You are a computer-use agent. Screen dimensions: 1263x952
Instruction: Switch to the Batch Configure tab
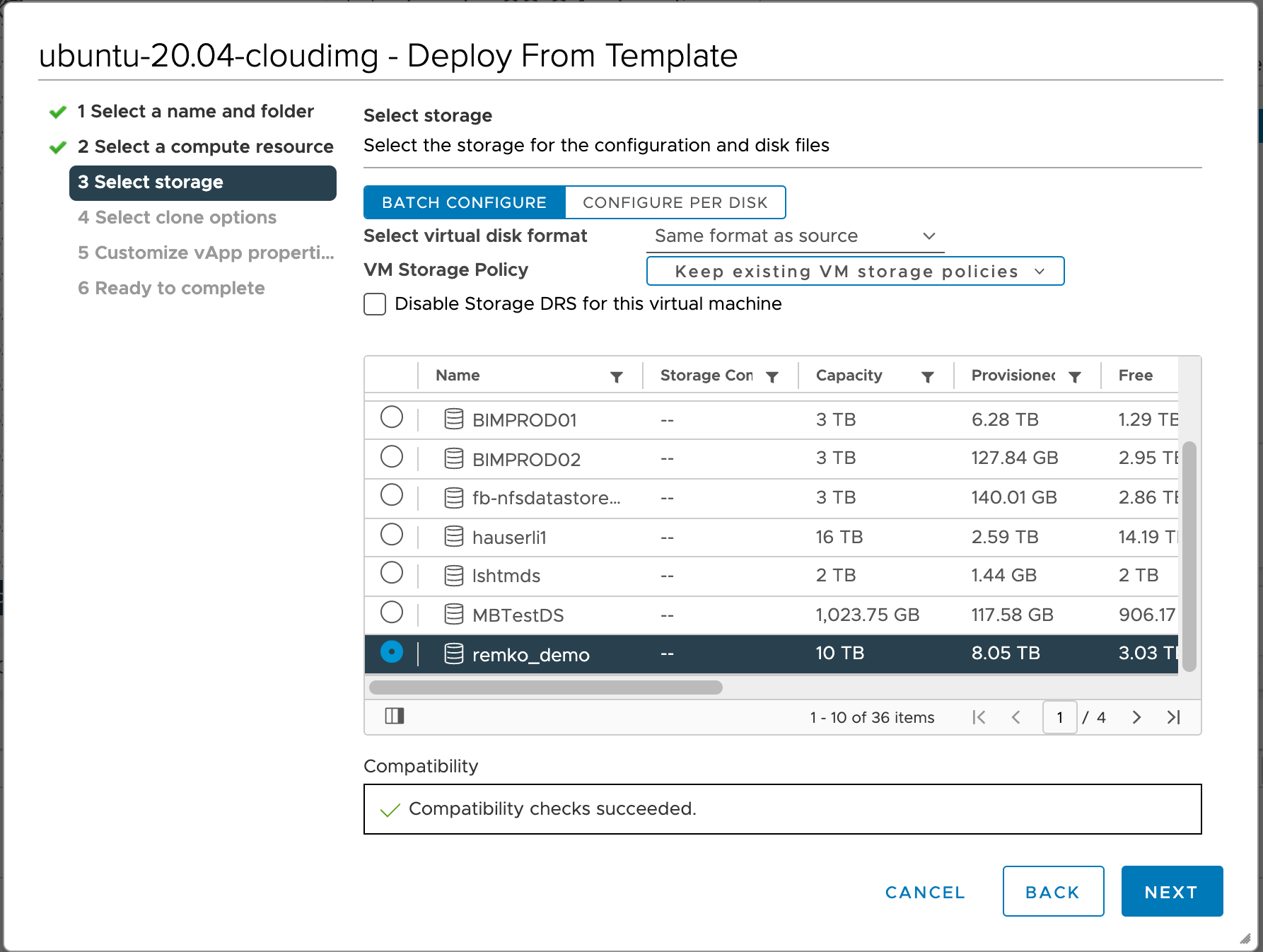464,202
